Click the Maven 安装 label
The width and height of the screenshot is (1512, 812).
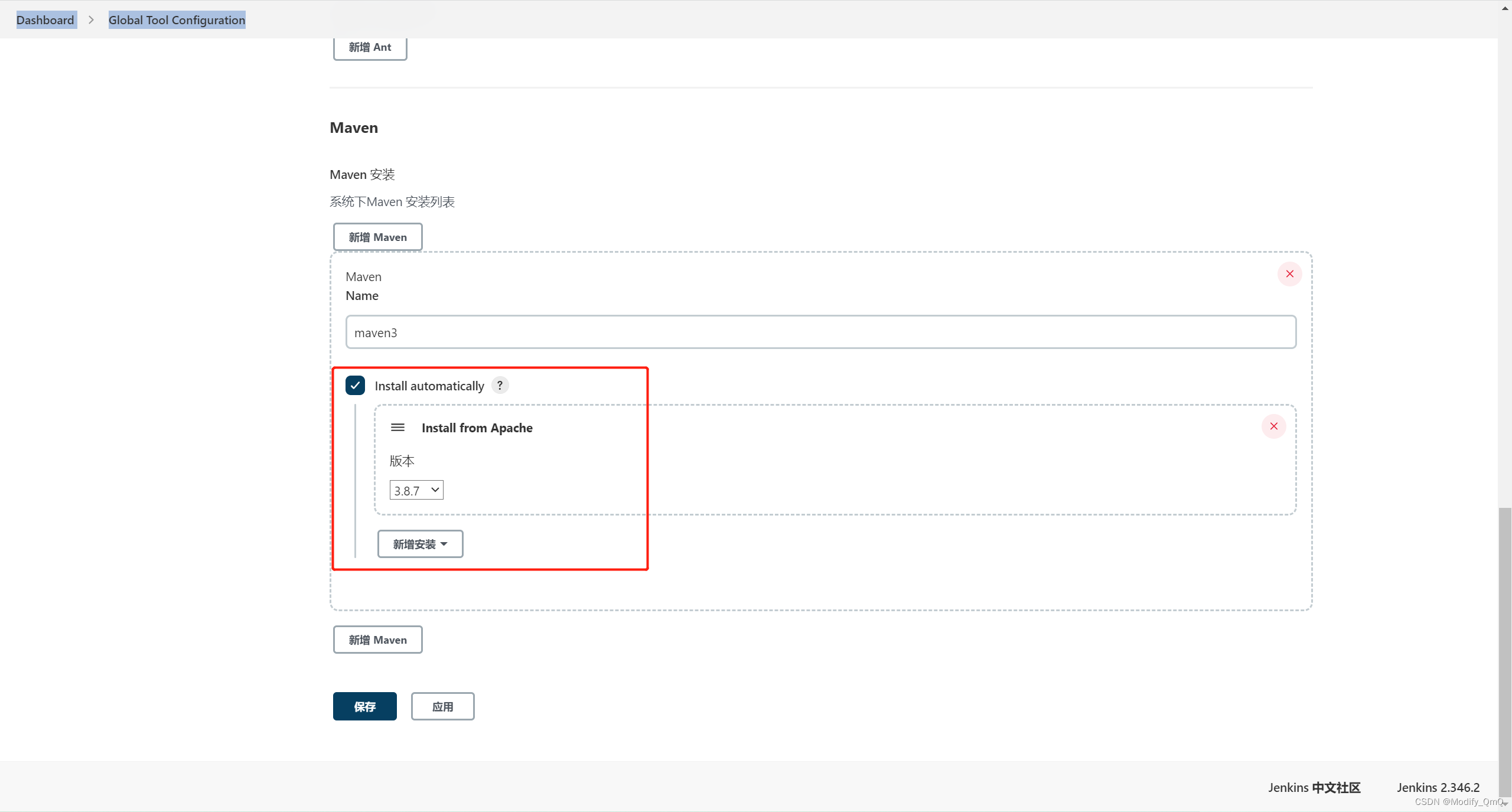pos(362,175)
